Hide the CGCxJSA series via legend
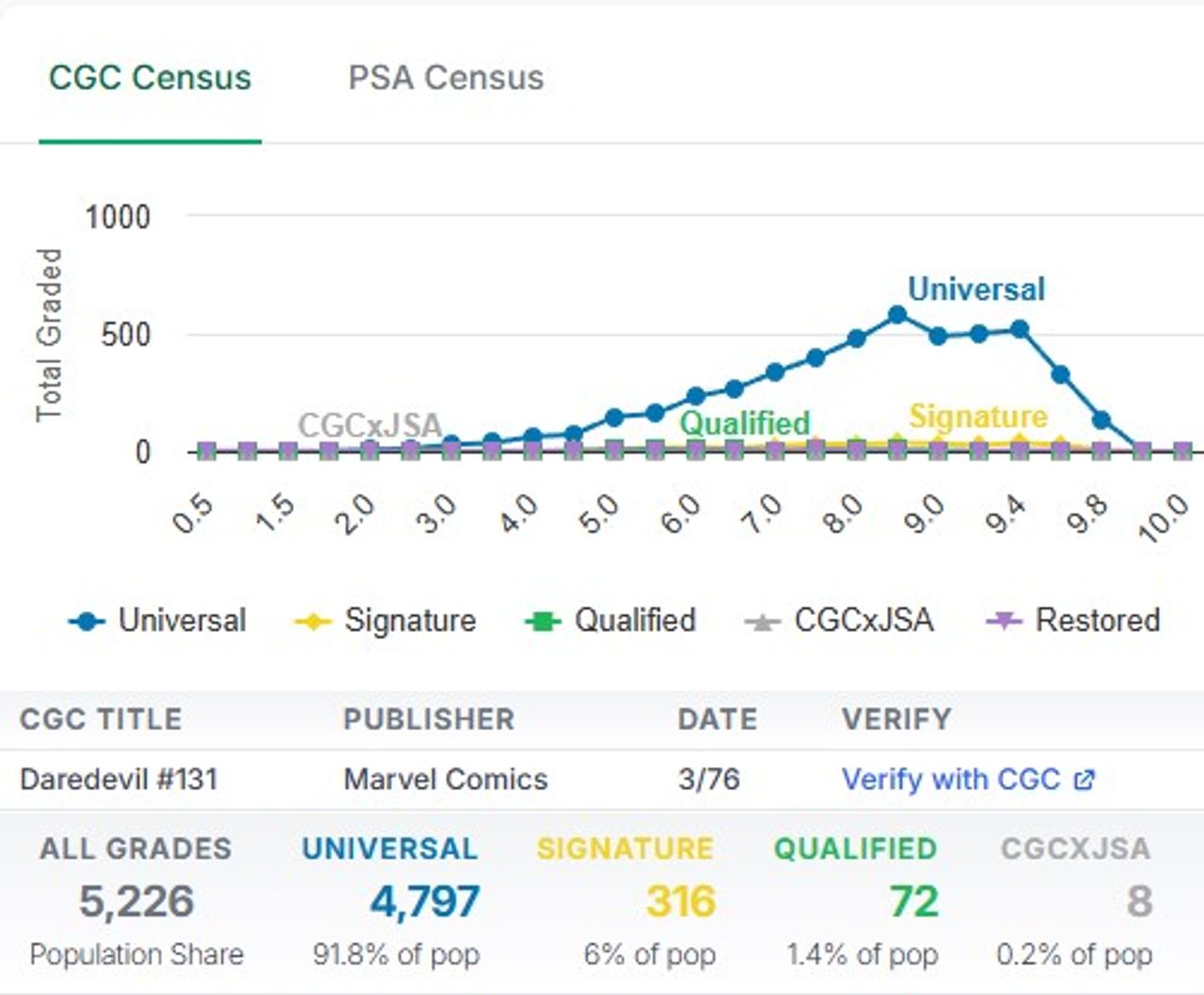Image resolution: width=1204 pixels, height=995 pixels. [863, 621]
